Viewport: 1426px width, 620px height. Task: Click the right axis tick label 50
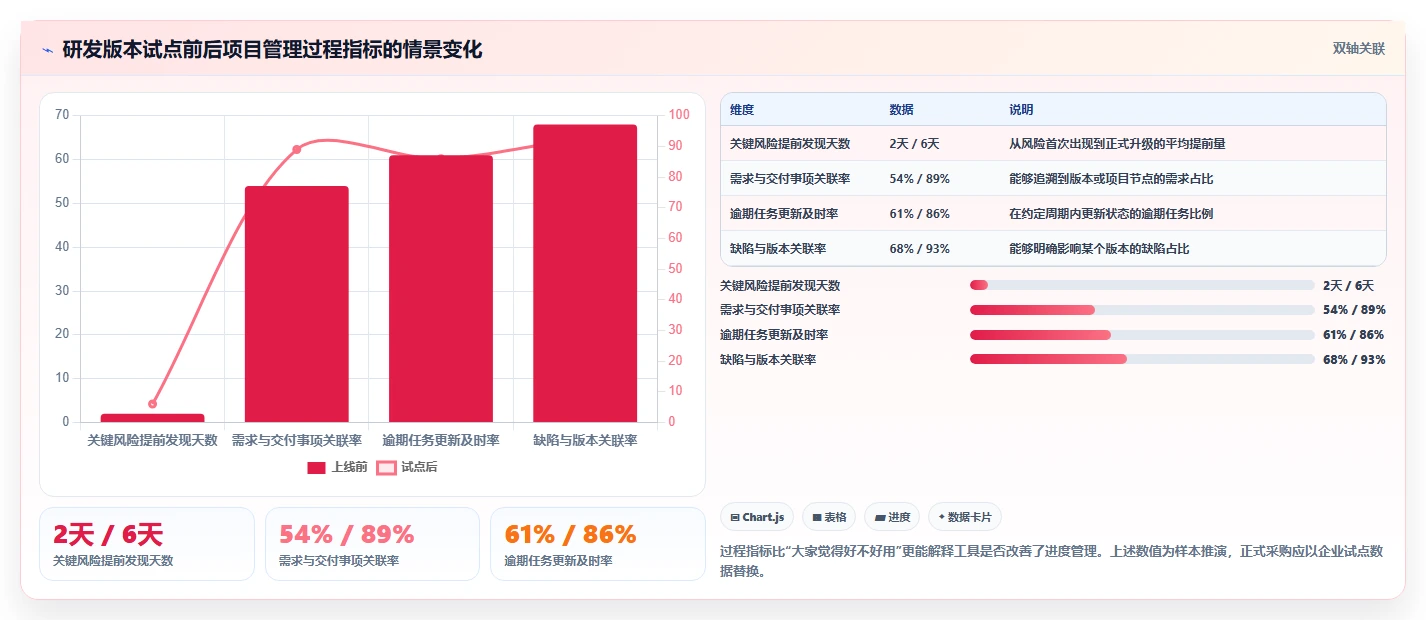tap(676, 268)
